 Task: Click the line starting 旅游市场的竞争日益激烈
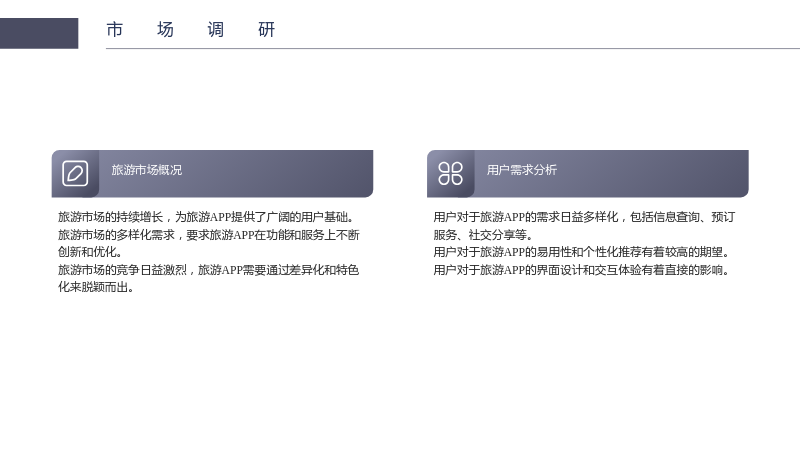(209, 270)
